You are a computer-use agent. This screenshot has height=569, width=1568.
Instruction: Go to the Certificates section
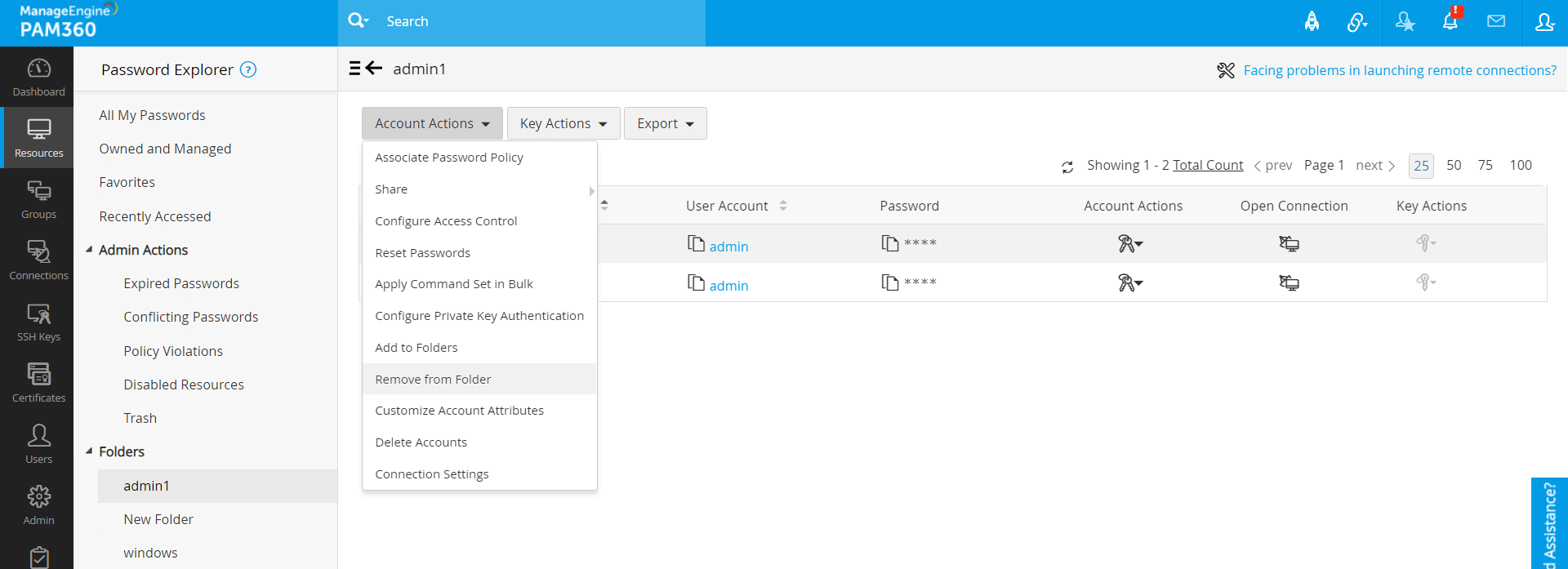pos(38,383)
